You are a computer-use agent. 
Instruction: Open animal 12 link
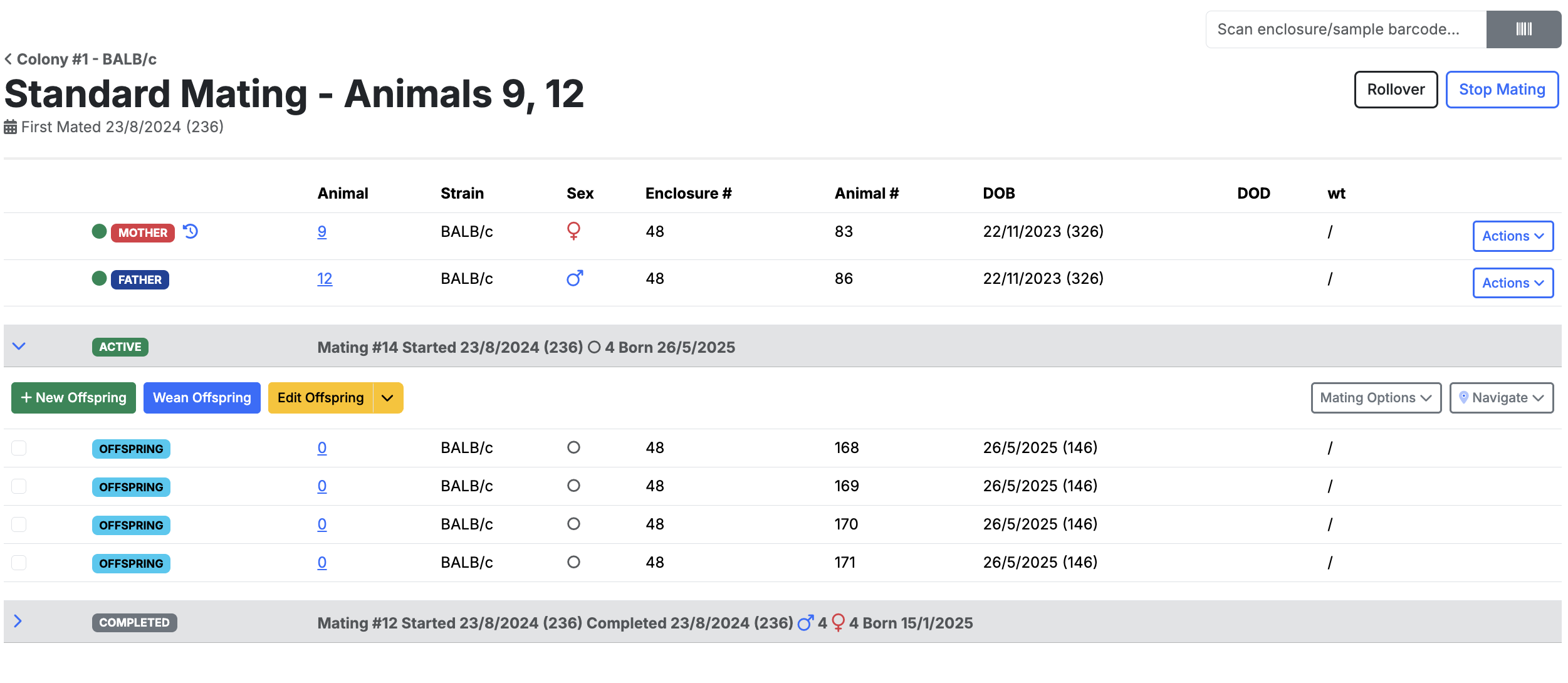tap(325, 279)
